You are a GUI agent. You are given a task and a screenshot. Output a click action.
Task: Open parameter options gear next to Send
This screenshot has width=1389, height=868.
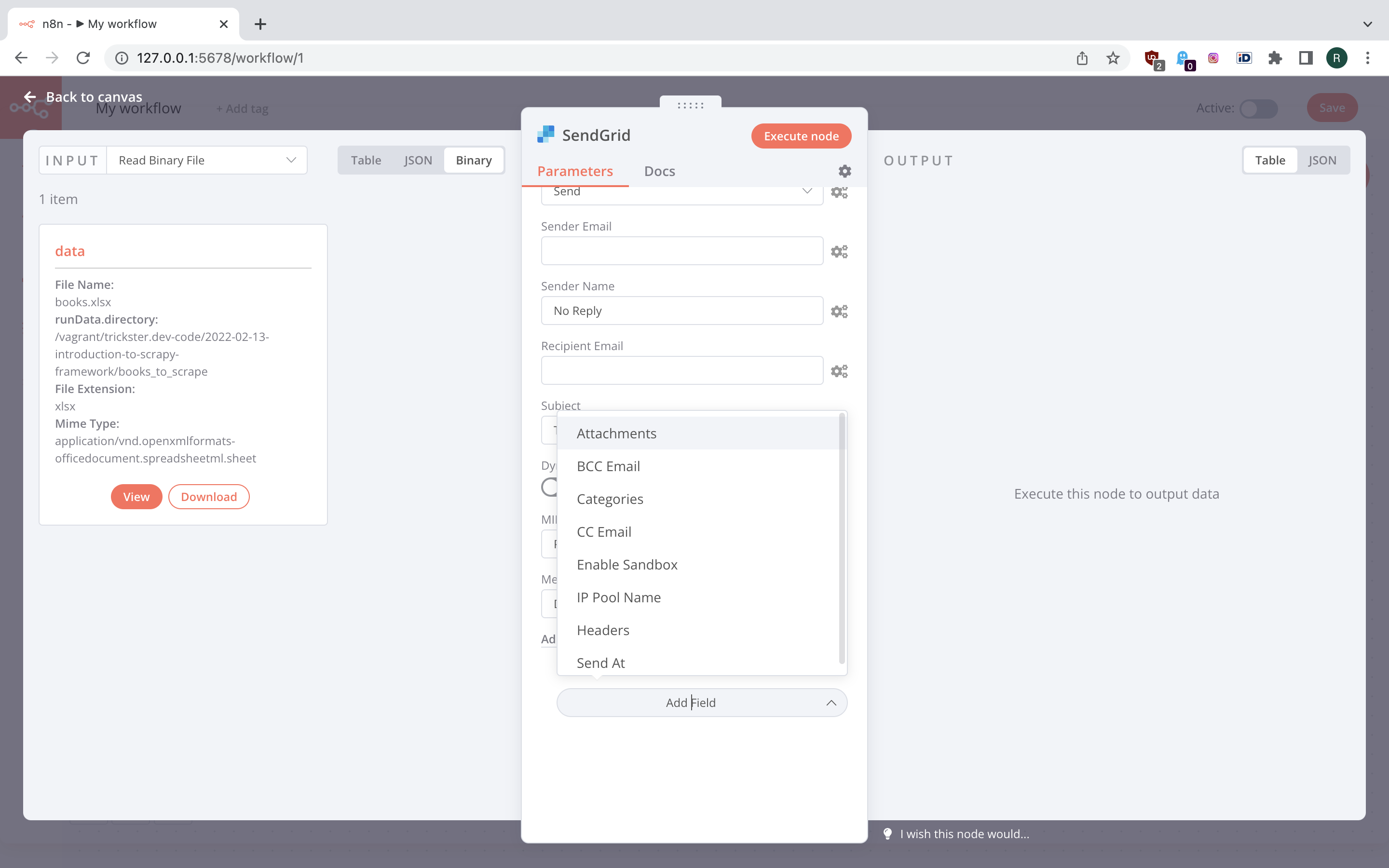coord(839,192)
